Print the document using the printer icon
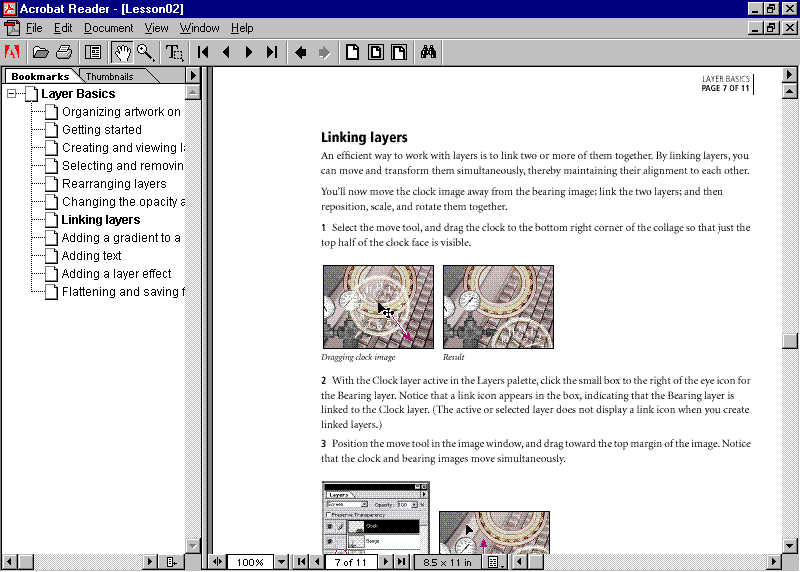This screenshot has height=572, width=800. point(64,52)
